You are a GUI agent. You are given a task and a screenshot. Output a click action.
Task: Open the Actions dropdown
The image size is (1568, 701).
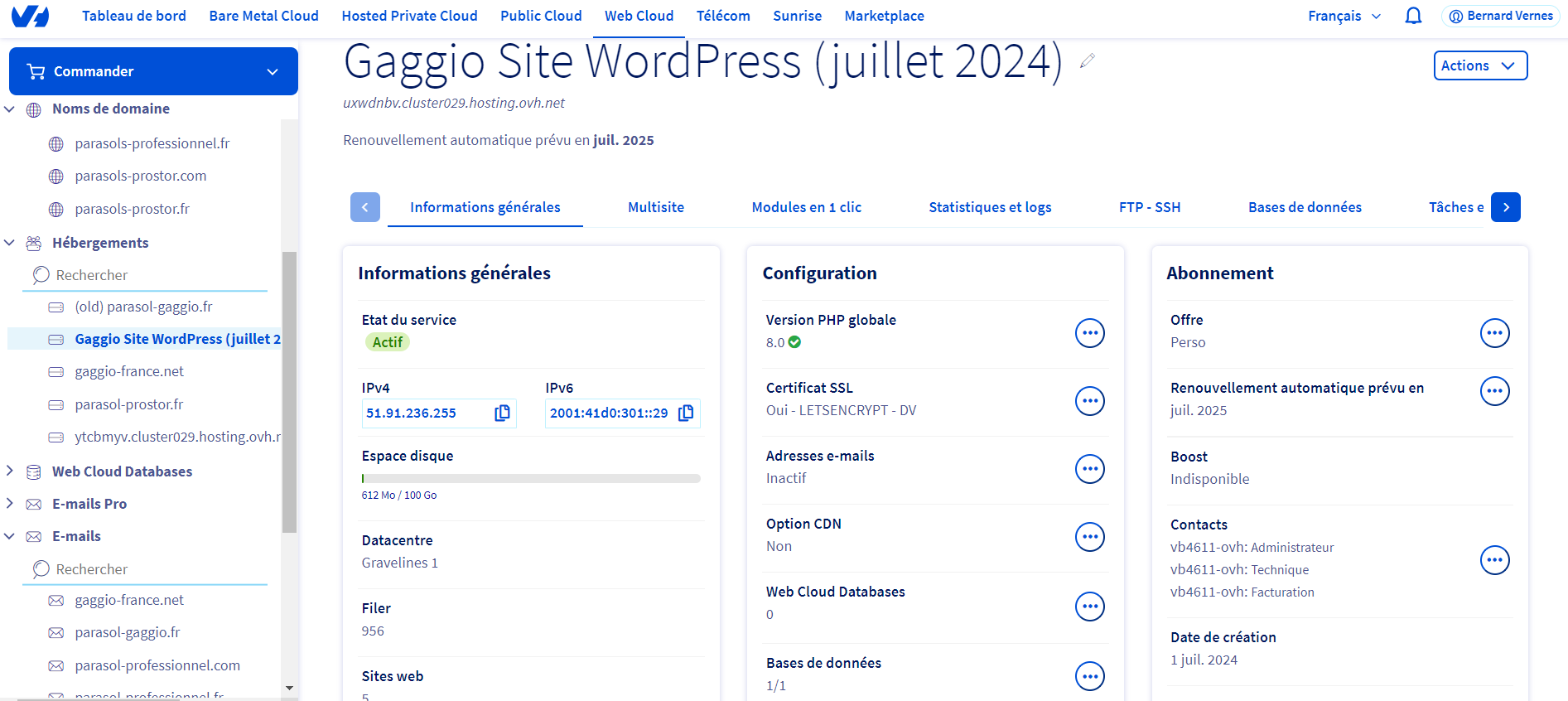pyautogui.click(x=1479, y=65)
